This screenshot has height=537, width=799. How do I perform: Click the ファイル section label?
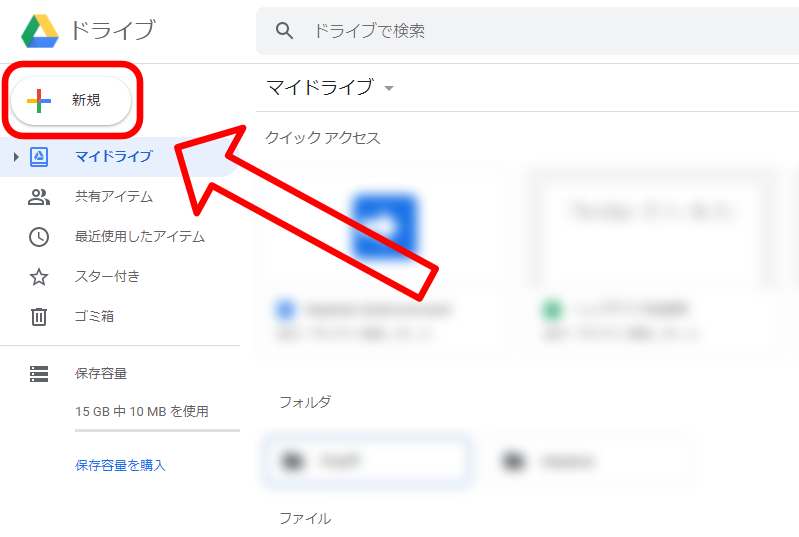point(305,518)
